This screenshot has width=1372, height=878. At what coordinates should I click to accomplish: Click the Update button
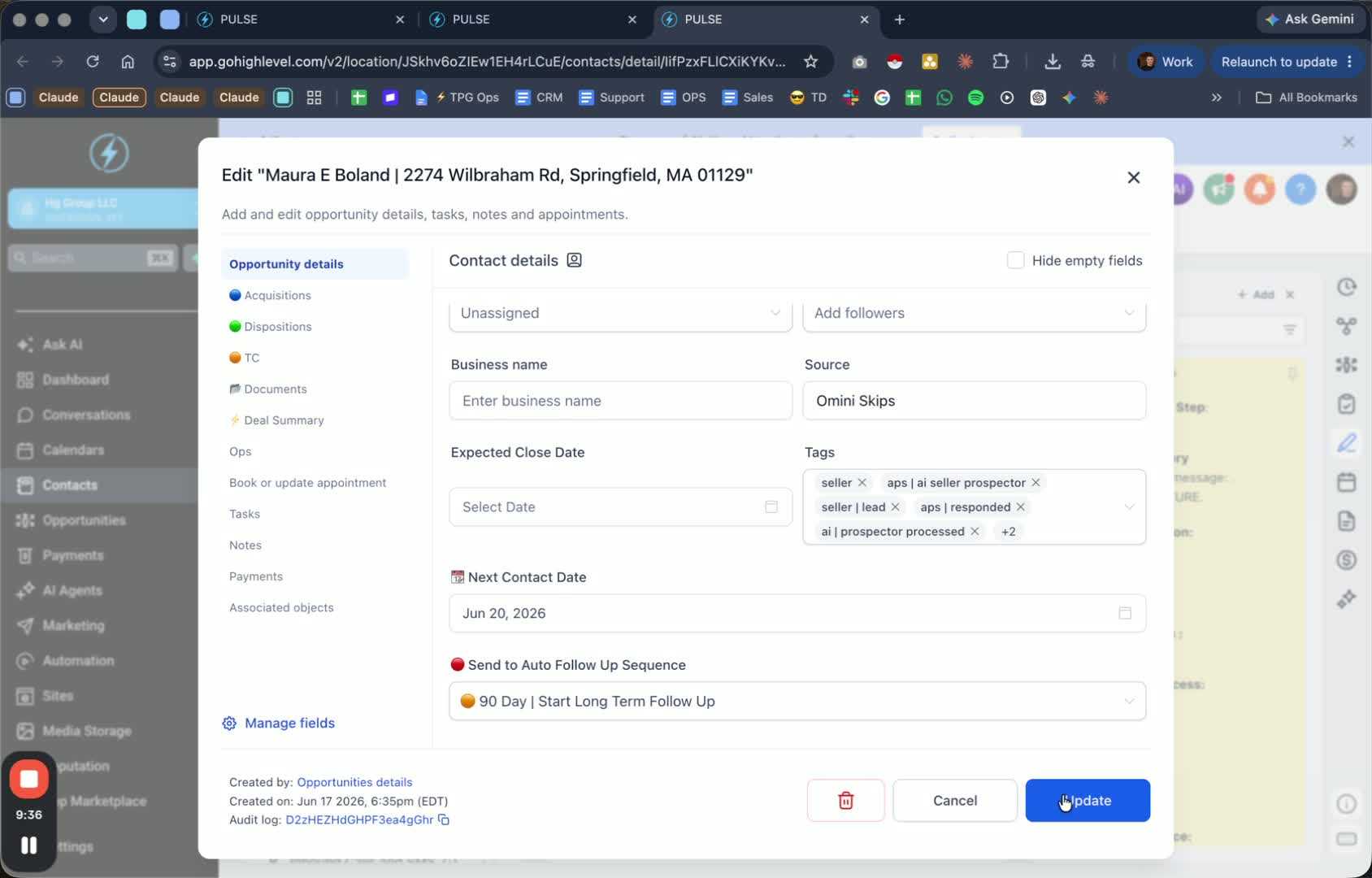(1088, 801)
